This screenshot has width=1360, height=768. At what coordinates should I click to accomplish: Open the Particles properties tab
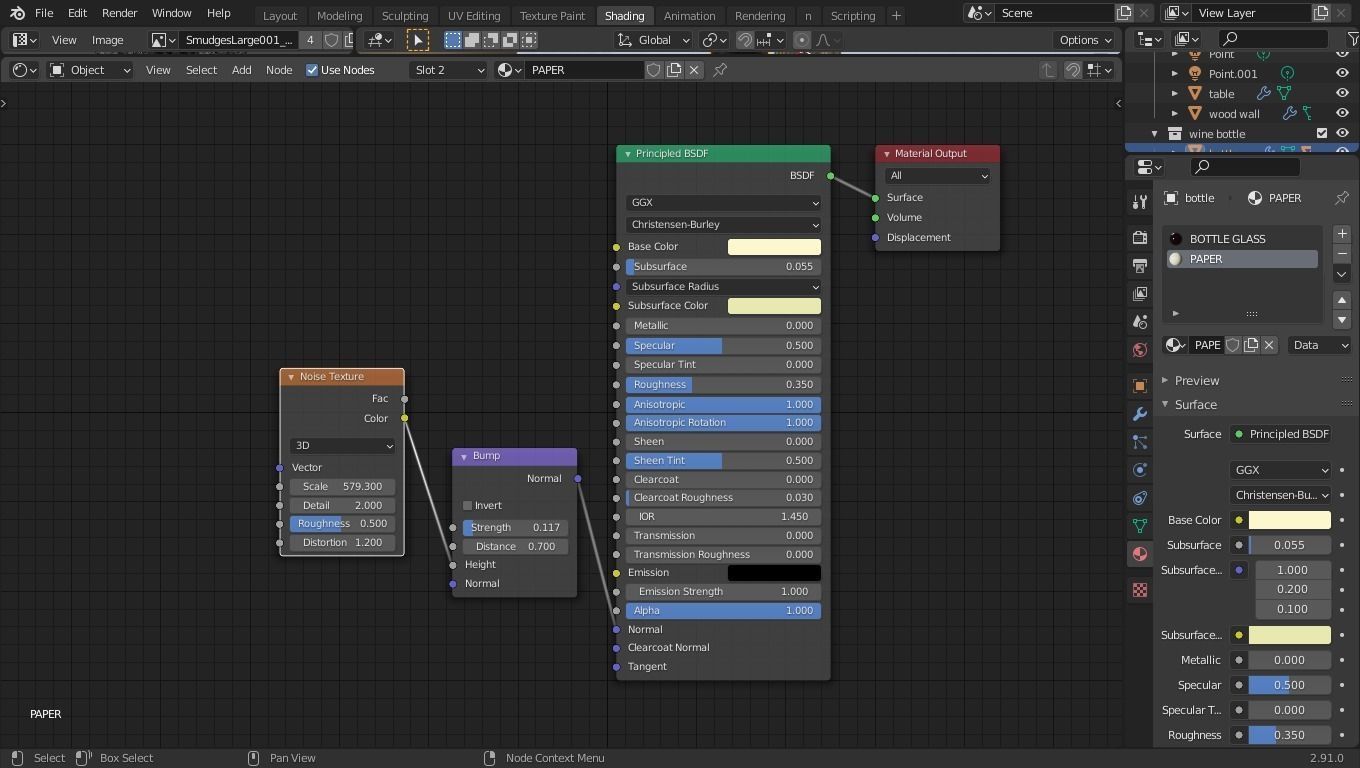[x=1140, y=442]
